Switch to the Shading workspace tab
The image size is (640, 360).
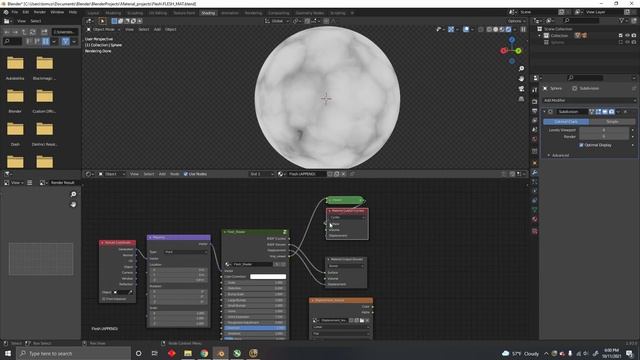tap(208, 13)
